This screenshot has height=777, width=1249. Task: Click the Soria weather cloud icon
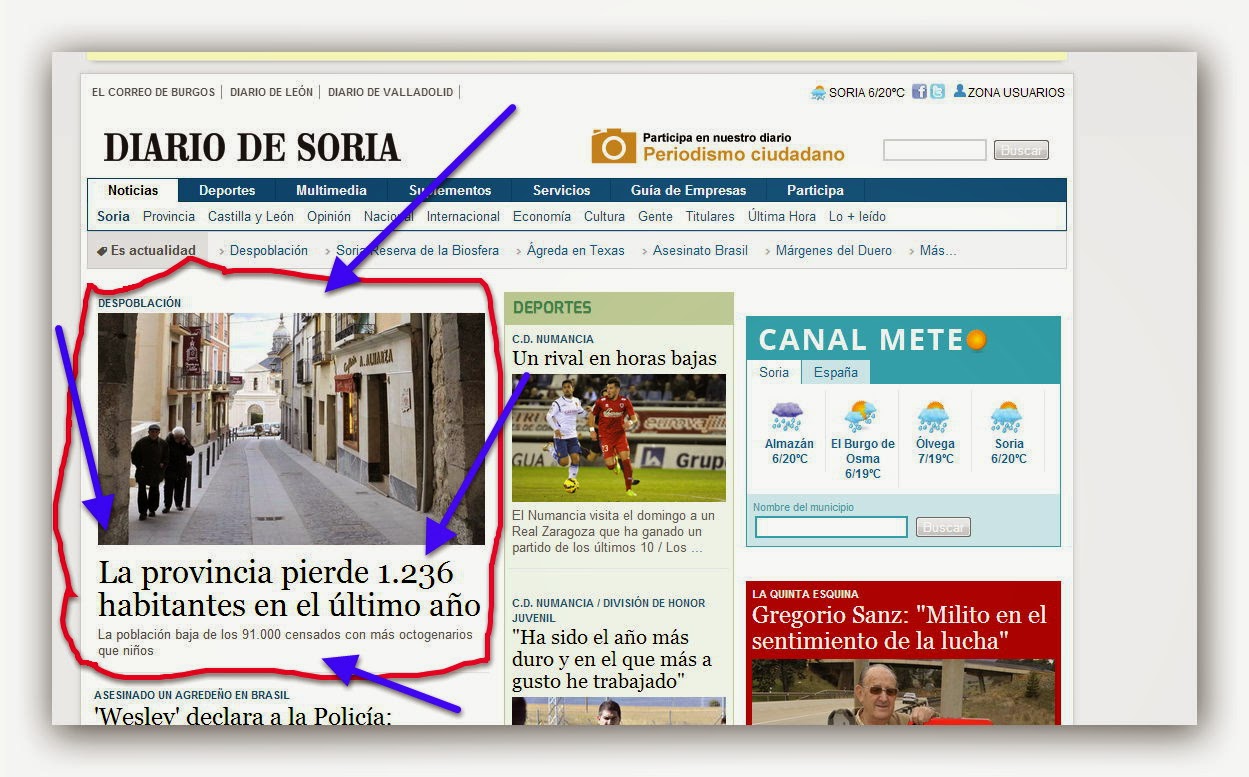point(818,92)
